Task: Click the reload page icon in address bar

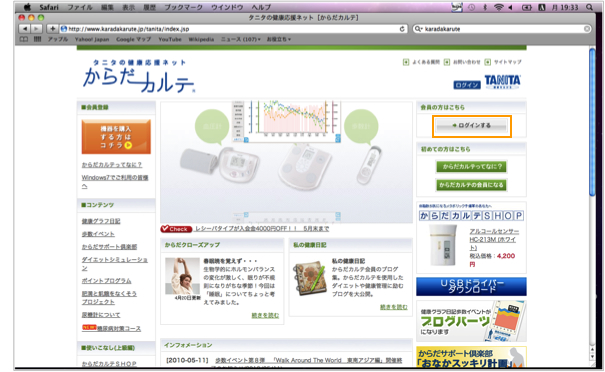Action: pos(402,29)
